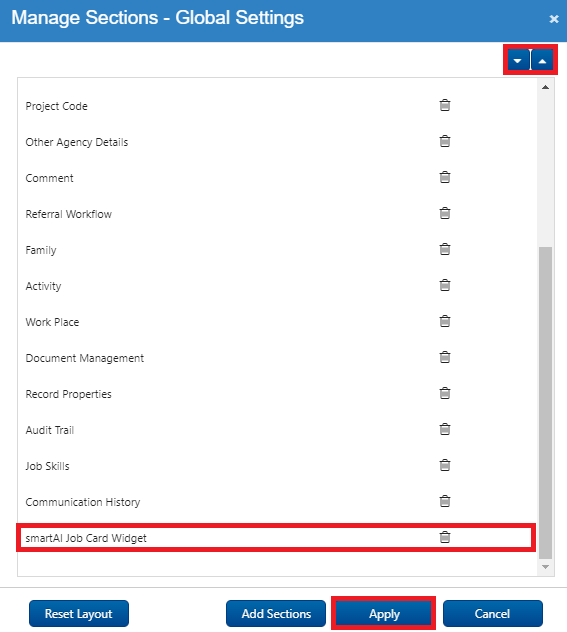Select the Work Place section row
This screenshot has width=567, height=632.
click(277, 322)
